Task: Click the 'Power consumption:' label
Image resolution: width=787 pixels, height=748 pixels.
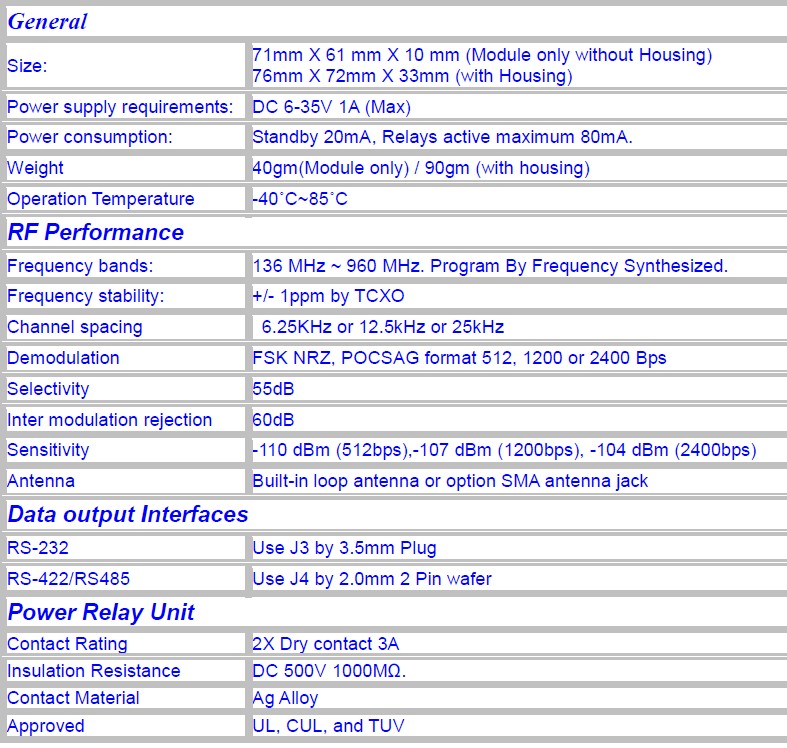Action: pyautogui.click(x=90, y=137)
